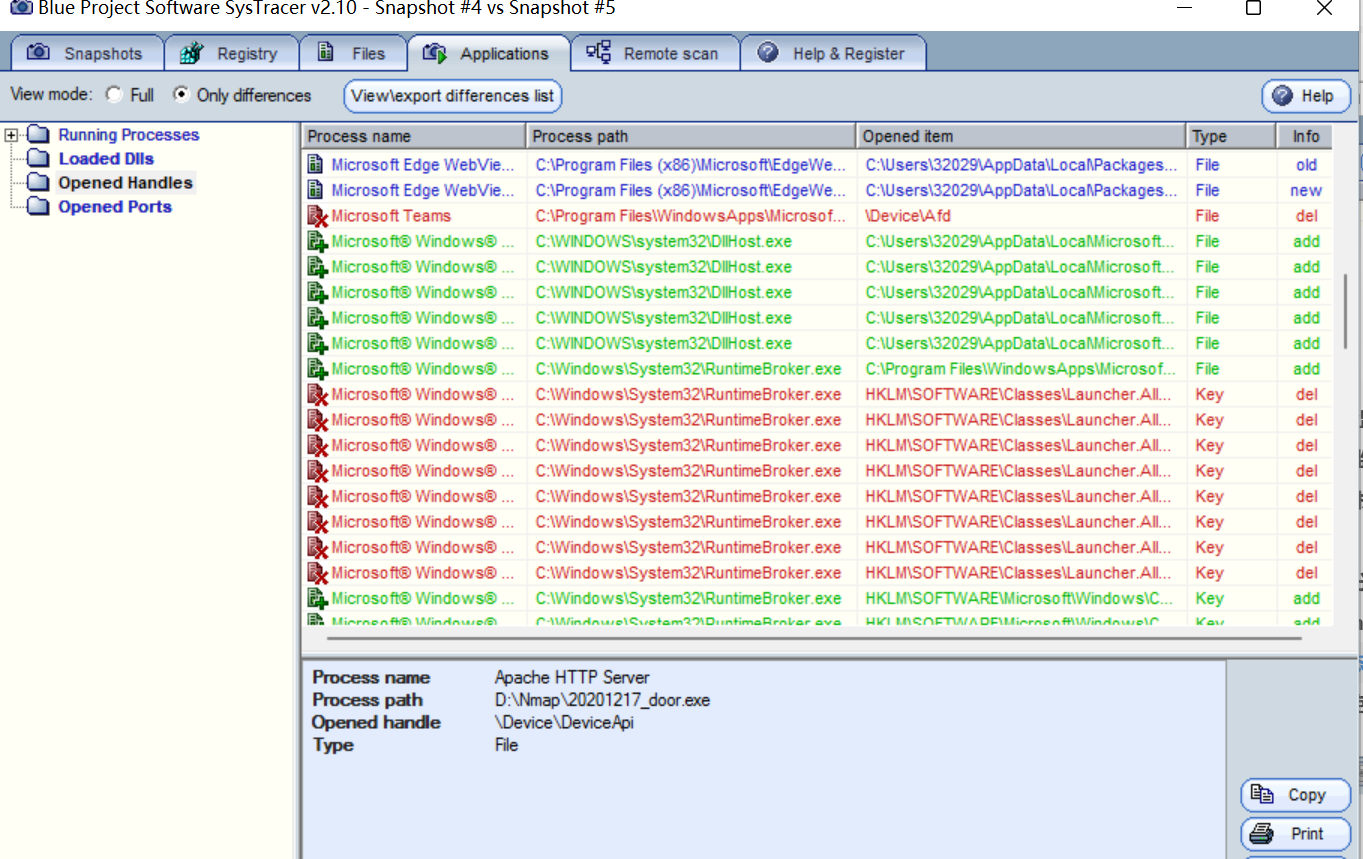This screenshot has height=859, width=1363.
Task: Click the file icon of the Edge WebView "new" row
Action: tap(316, 190)
